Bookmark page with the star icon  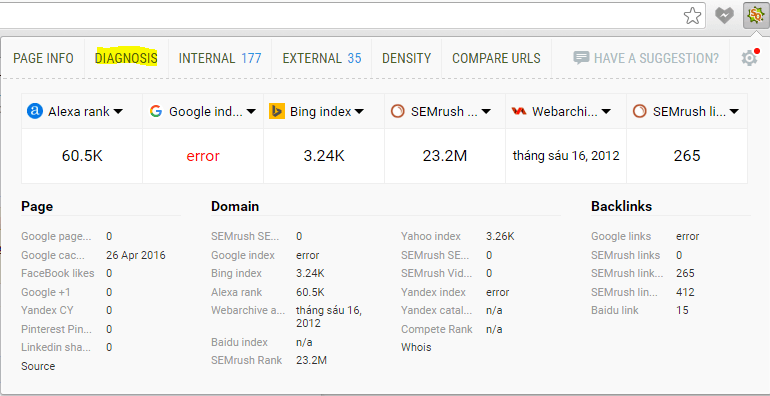pyautogui.click(x=692, y=16)
